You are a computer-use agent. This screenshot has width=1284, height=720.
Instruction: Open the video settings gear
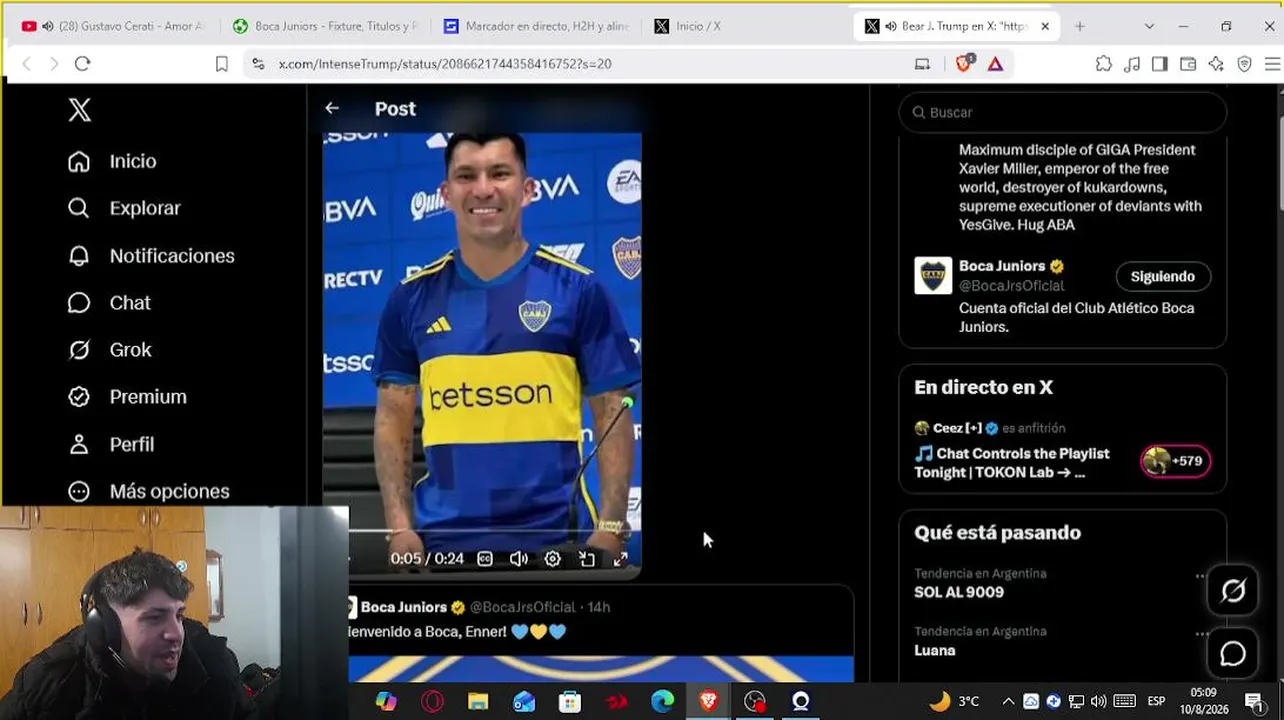(x=552, y=559)
